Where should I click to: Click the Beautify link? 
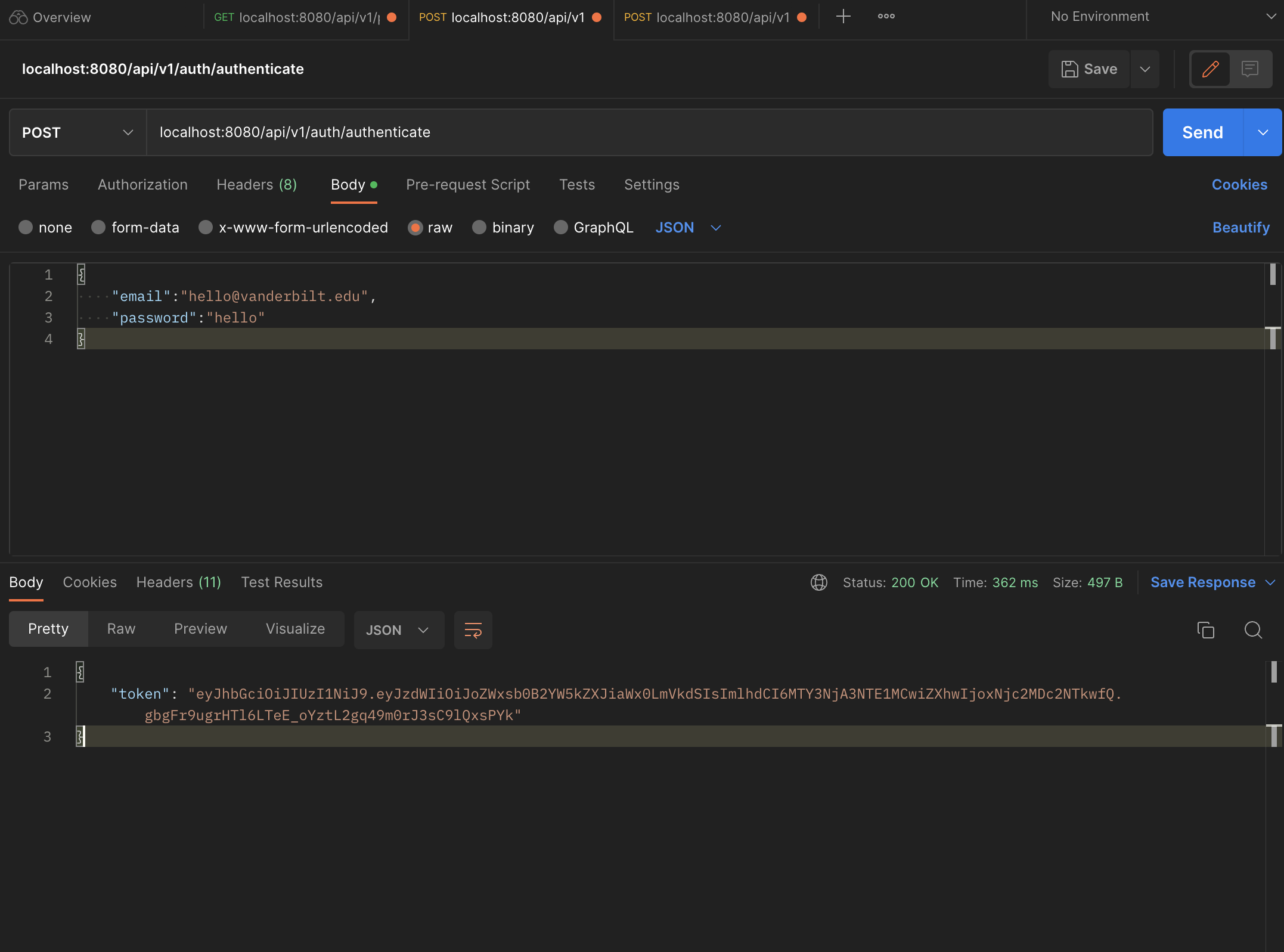pos(1241,227)
